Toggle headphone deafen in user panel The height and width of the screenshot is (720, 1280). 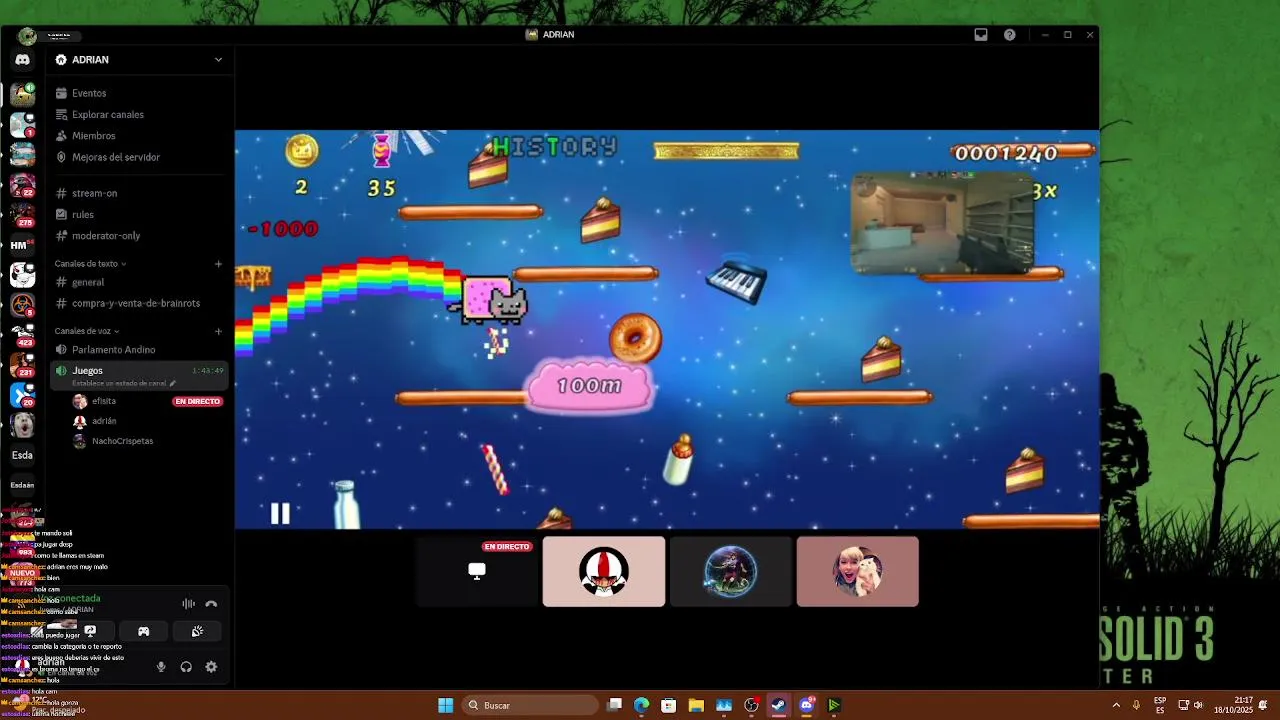pyautogui.click(x=186, y=667)
